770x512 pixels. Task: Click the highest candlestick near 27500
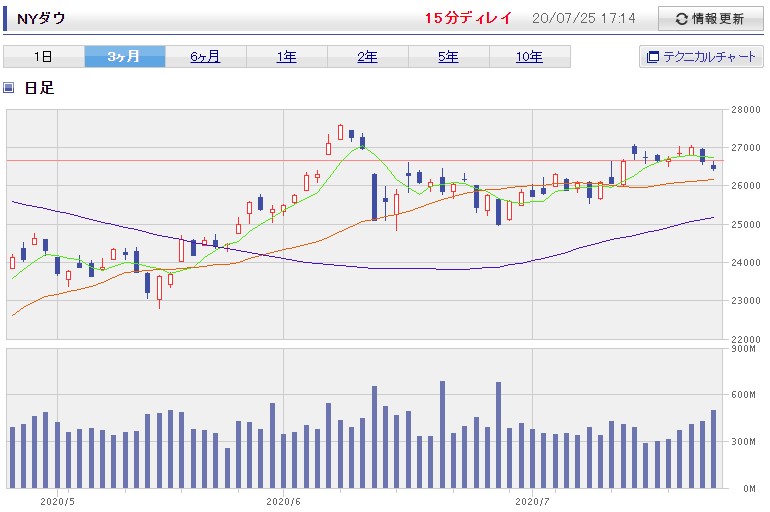340,132
